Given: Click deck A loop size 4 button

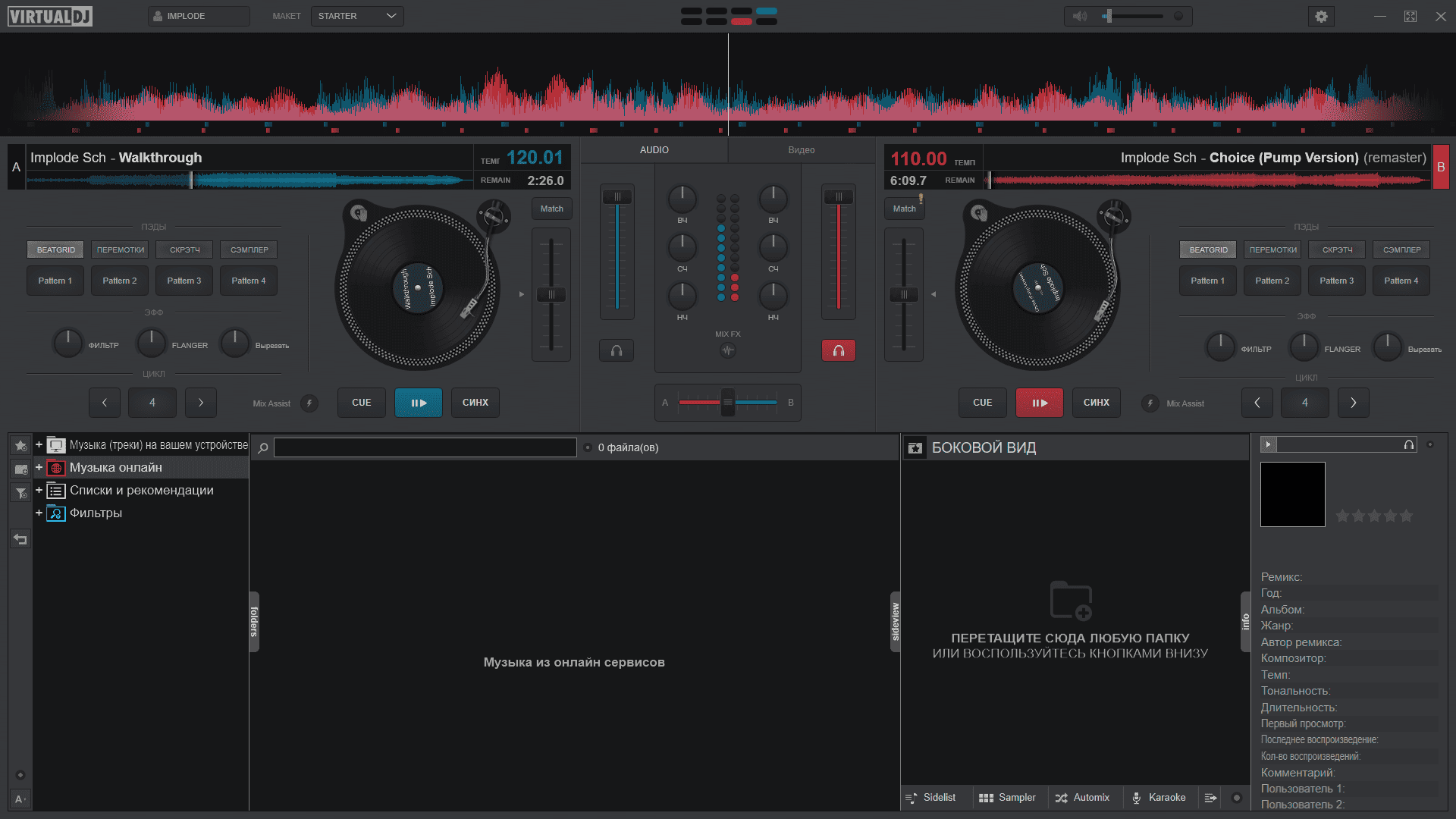Looking at the screenshot, I should (152, 403).
